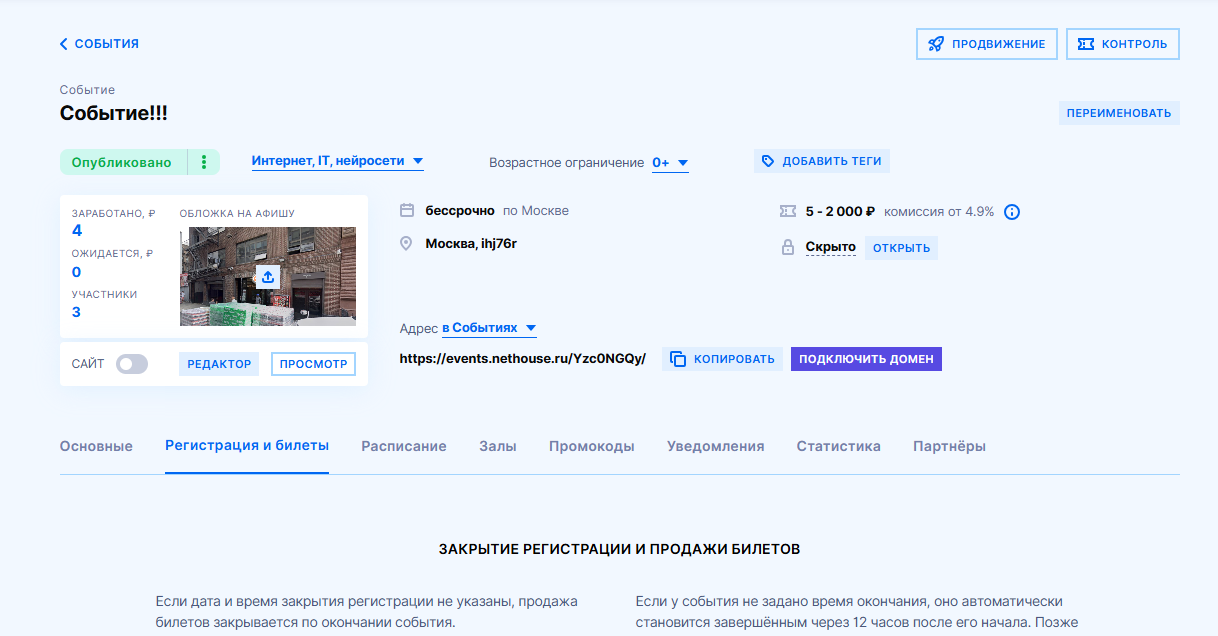This screenshot has width=1218, height=636.
Task: Click the event URL events.nethouse.ru/Yzc0NGQy/
Action: (523, 359)
